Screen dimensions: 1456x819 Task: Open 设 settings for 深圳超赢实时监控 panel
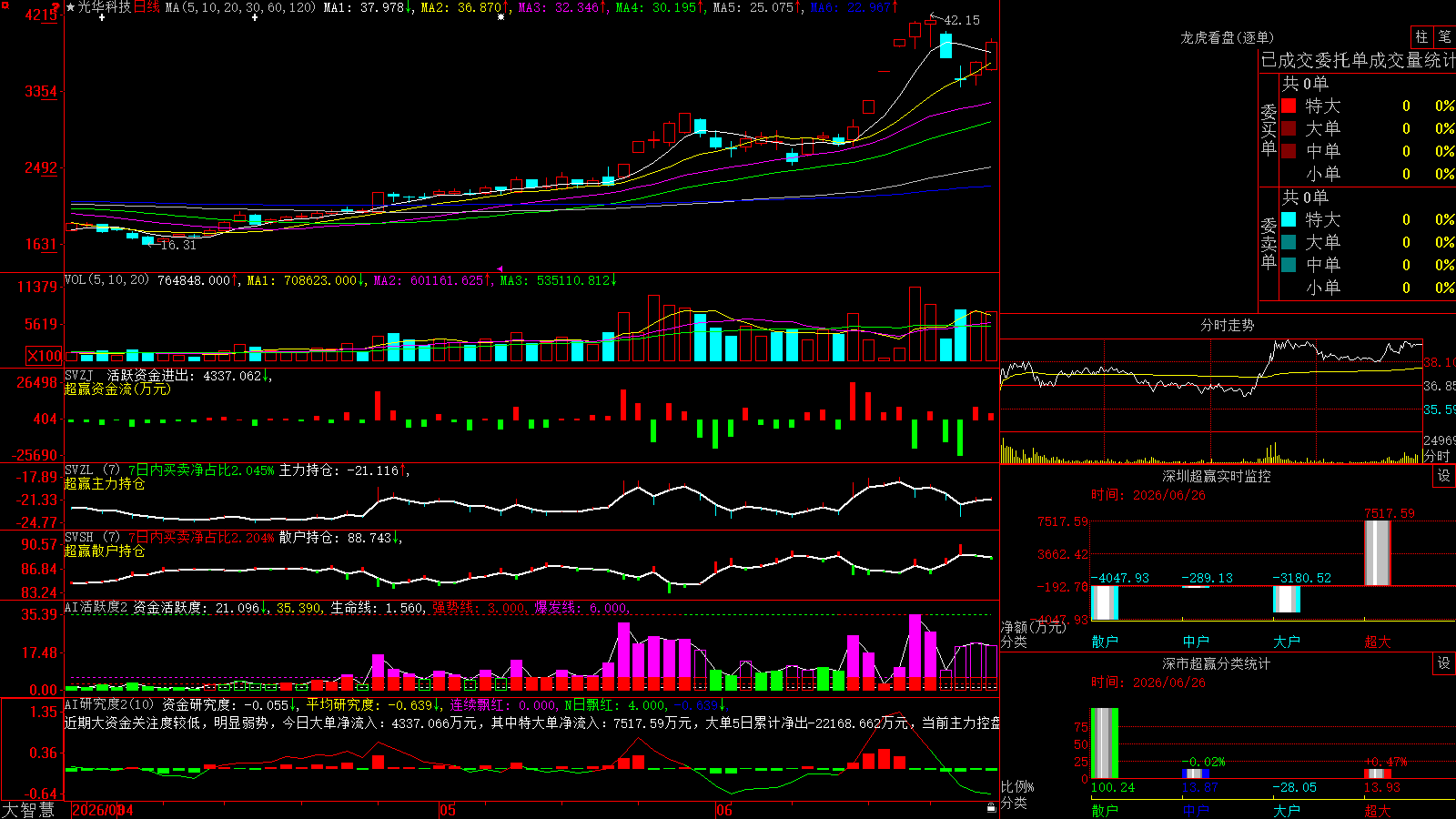1444,476
